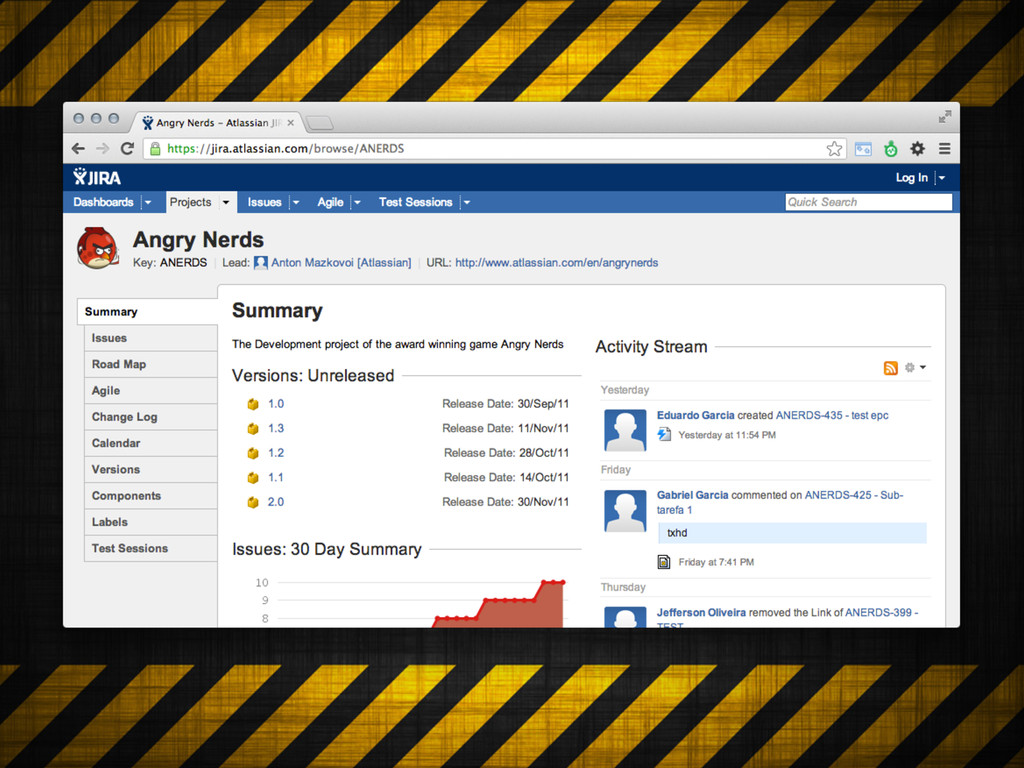Click the fullscreen arrows icon
The image size is (1024, 768).
point(944,117)
